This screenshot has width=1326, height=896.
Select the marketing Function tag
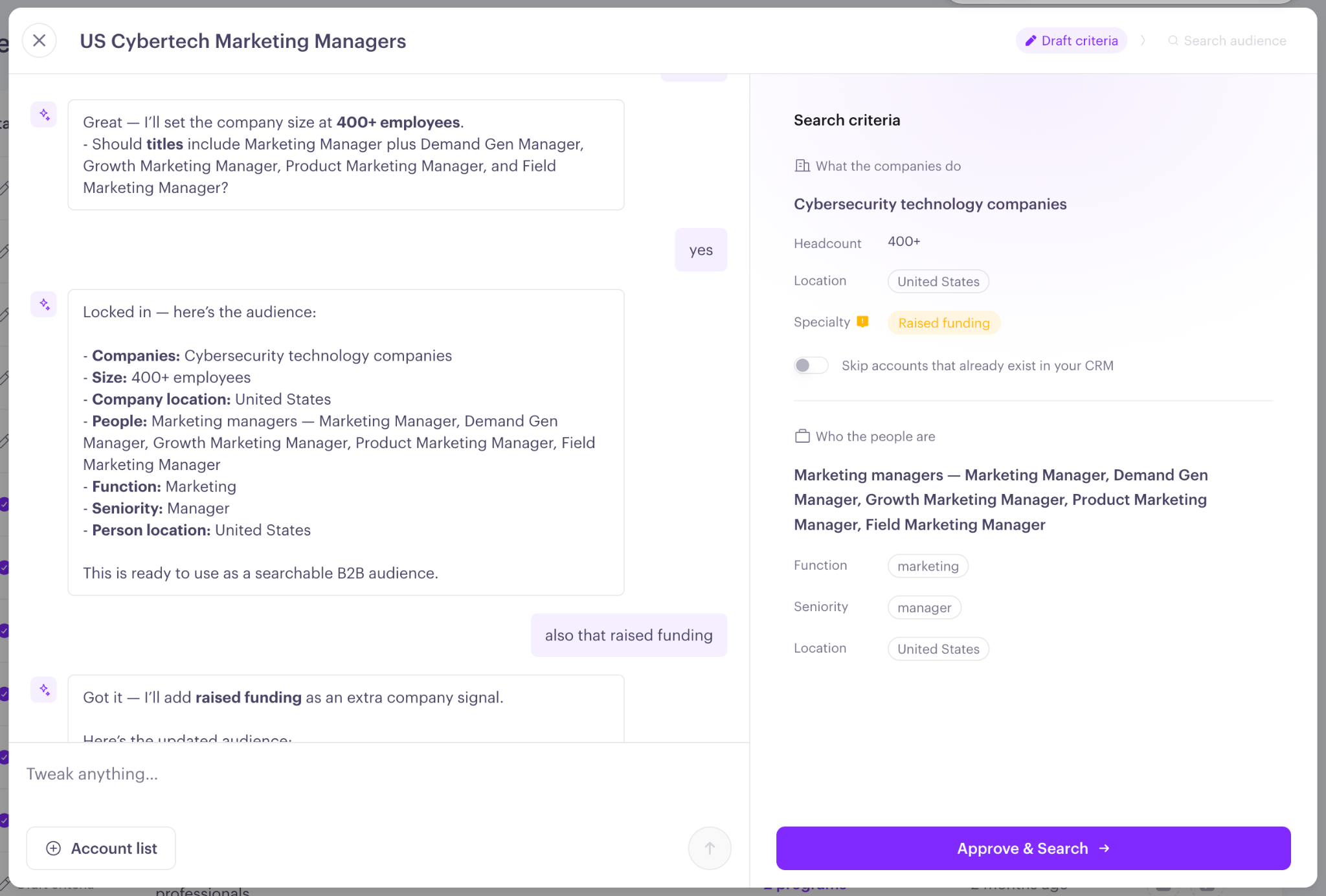click(928, 566)
